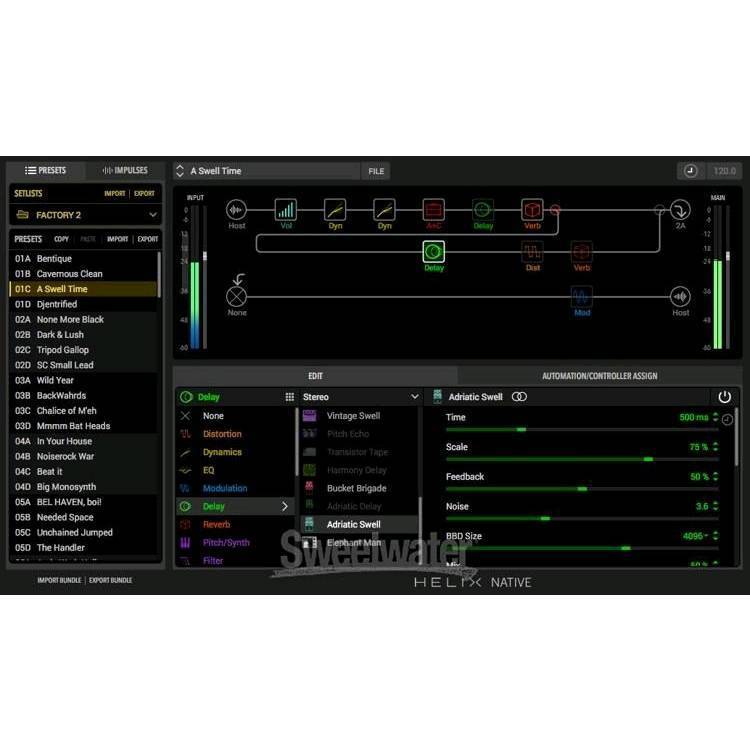Click the Time parameter slider
This screenshot has width=750, height=750.
coord(582,430)
